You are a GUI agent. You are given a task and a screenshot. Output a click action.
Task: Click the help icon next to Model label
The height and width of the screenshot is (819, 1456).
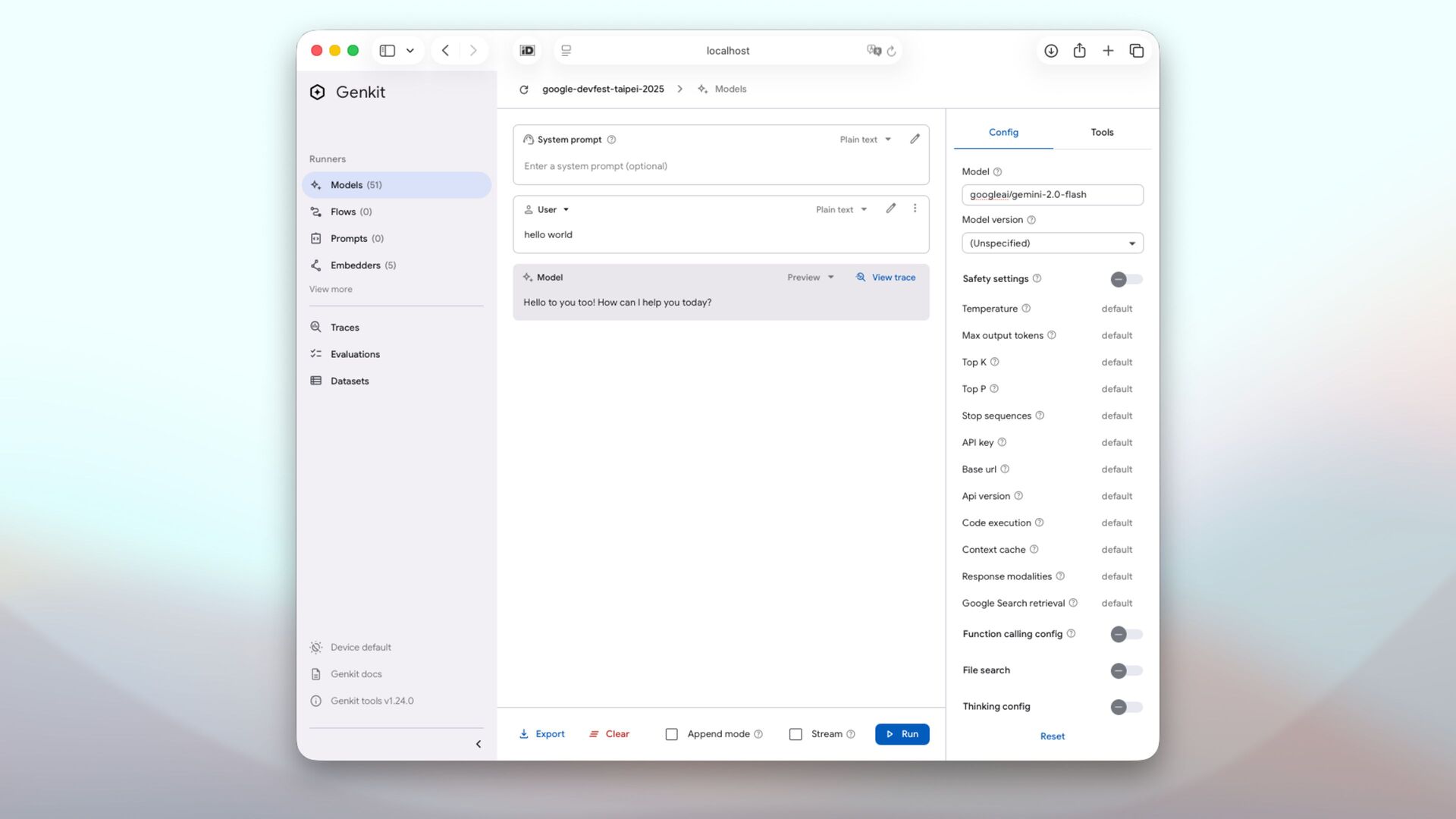(997, 172)
